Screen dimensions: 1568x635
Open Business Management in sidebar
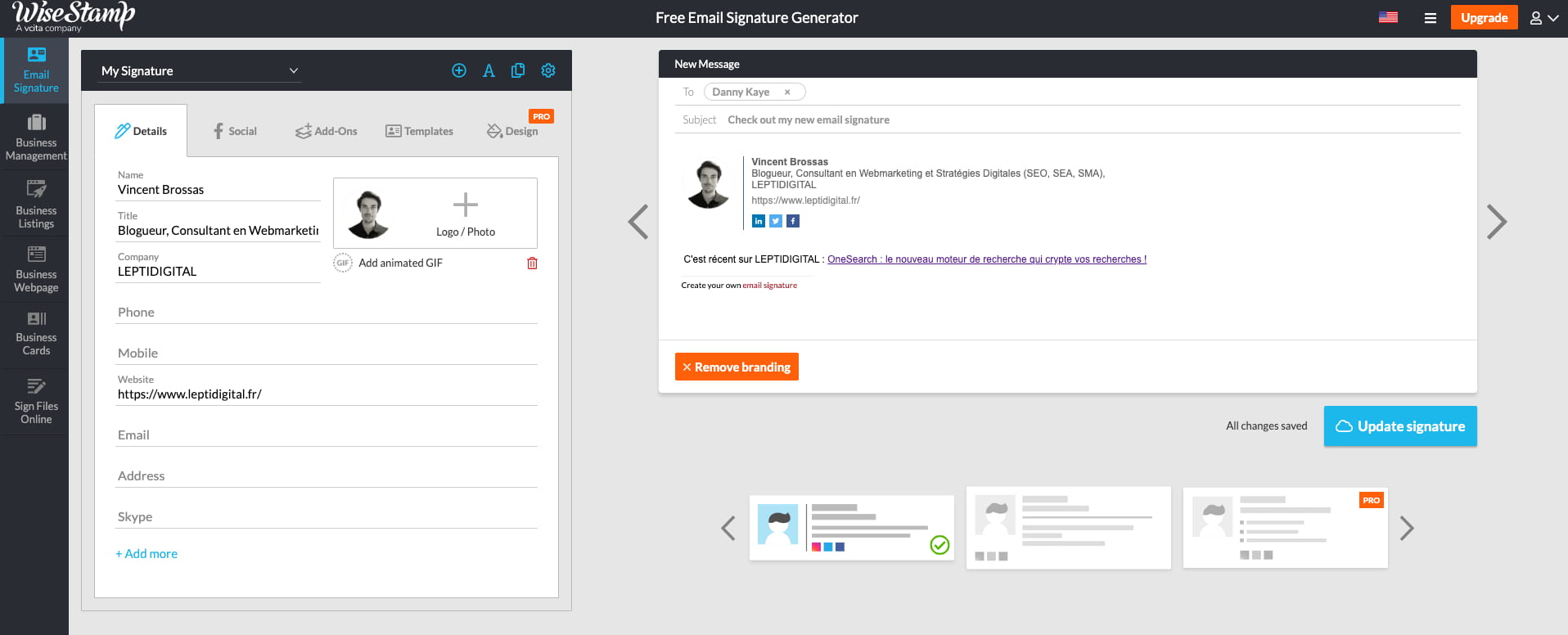pos(36,137)
